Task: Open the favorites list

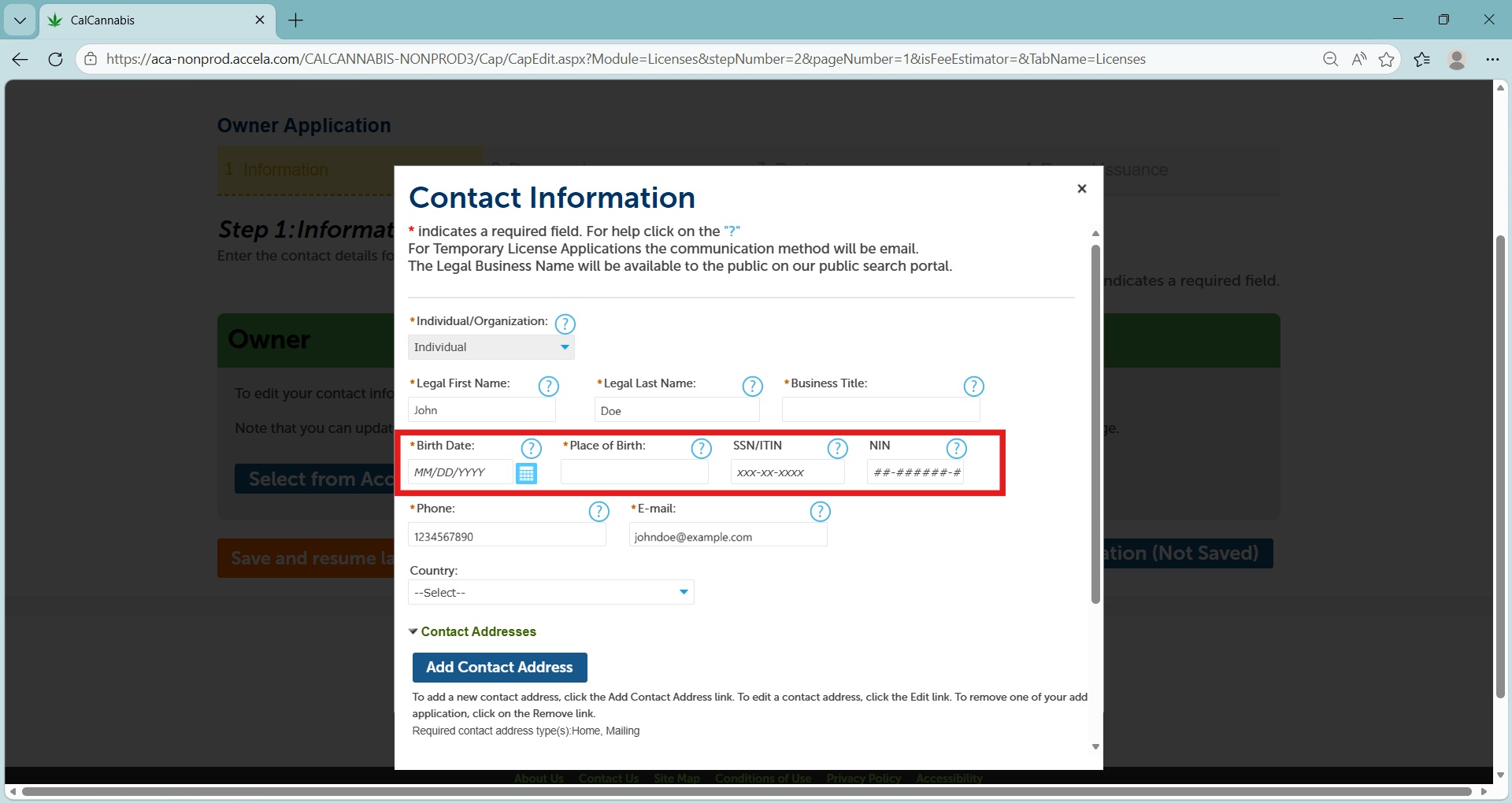Action: [1422, 59]
